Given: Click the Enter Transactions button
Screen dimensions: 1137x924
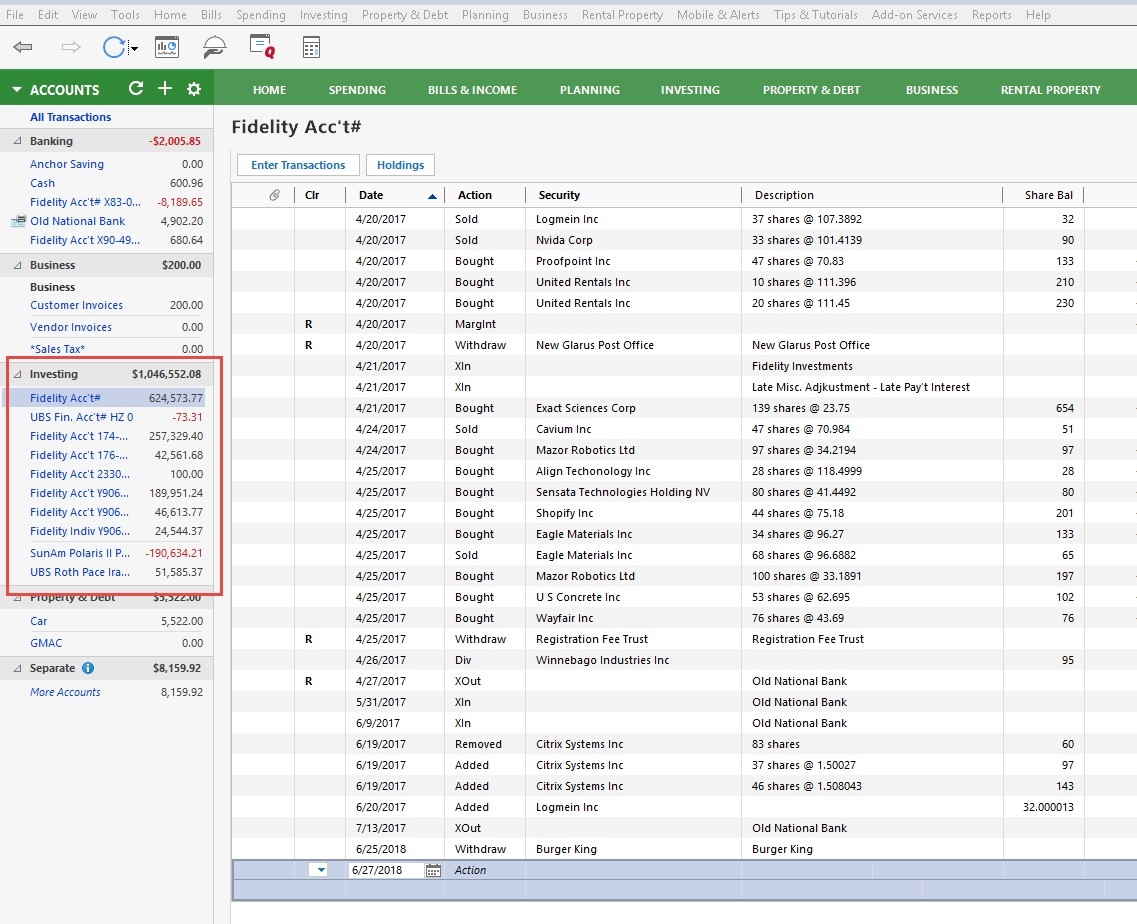Looking at the screenshot, I should 298,165.
